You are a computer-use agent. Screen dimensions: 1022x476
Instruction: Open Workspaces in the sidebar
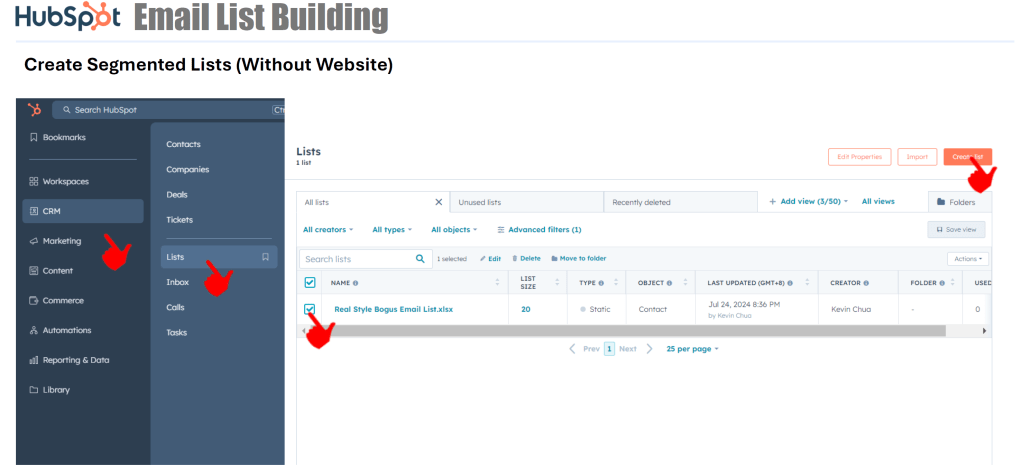pyautogui.click(x=65, y=181)
